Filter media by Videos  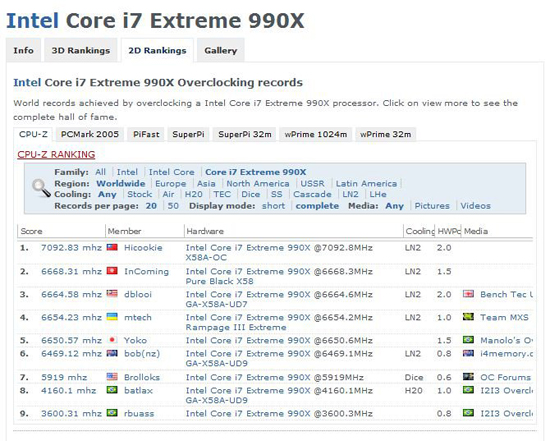click(475, 206)
